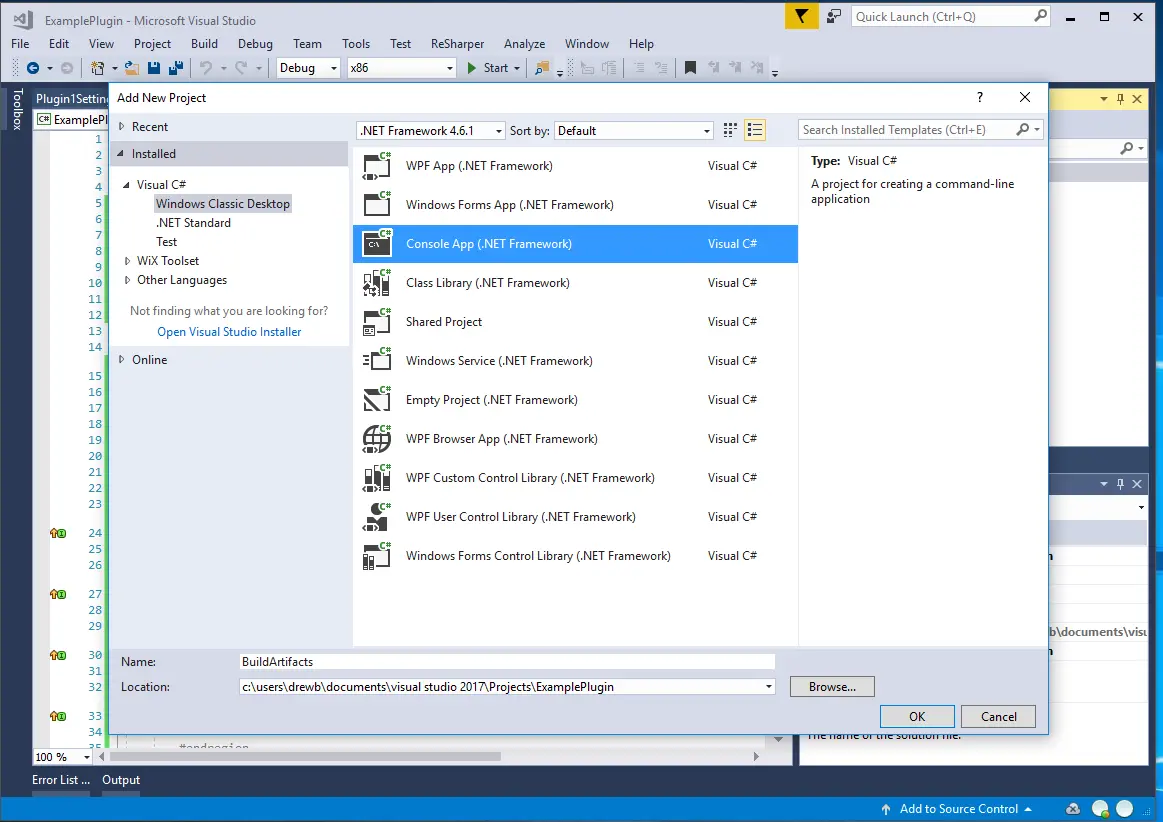
Task: Click the Empty Project template icon
Action: (377, 400)
